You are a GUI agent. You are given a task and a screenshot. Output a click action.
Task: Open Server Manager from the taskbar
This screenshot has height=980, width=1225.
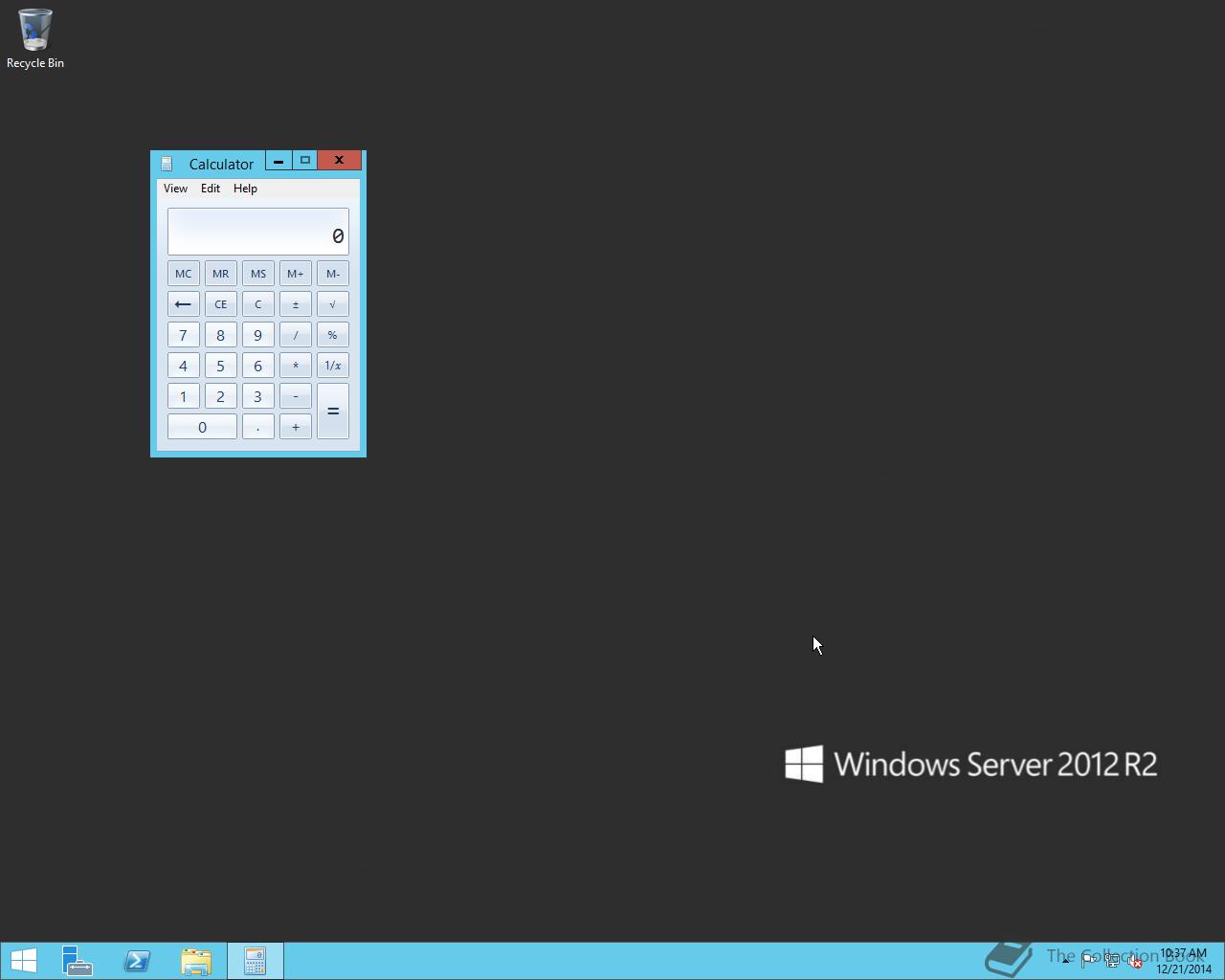coord(78,961)
